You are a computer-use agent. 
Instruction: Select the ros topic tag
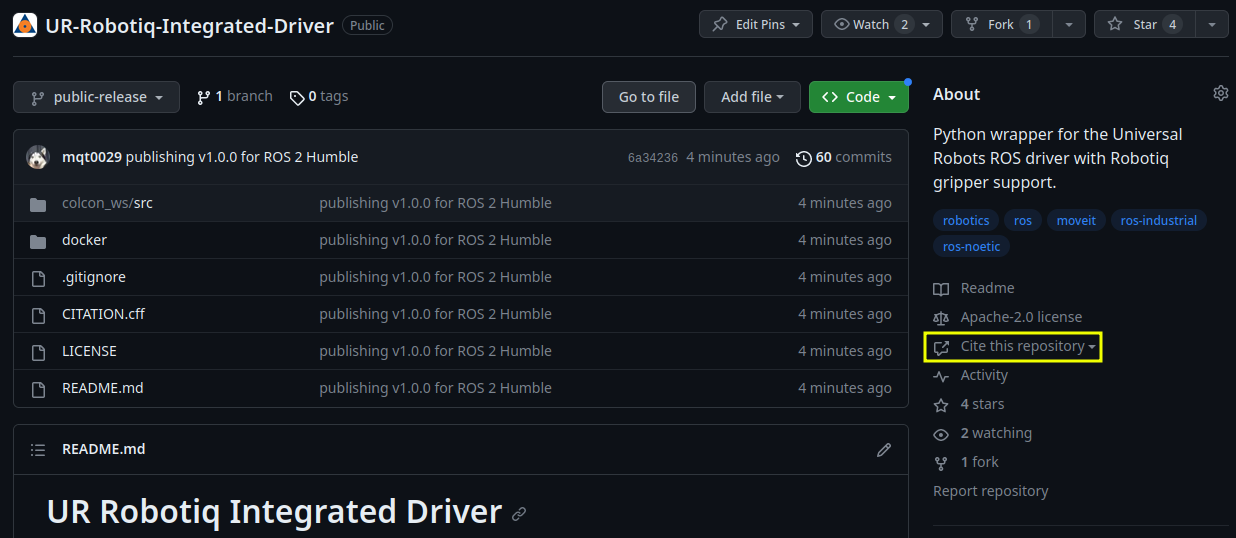coord(1023,220)
